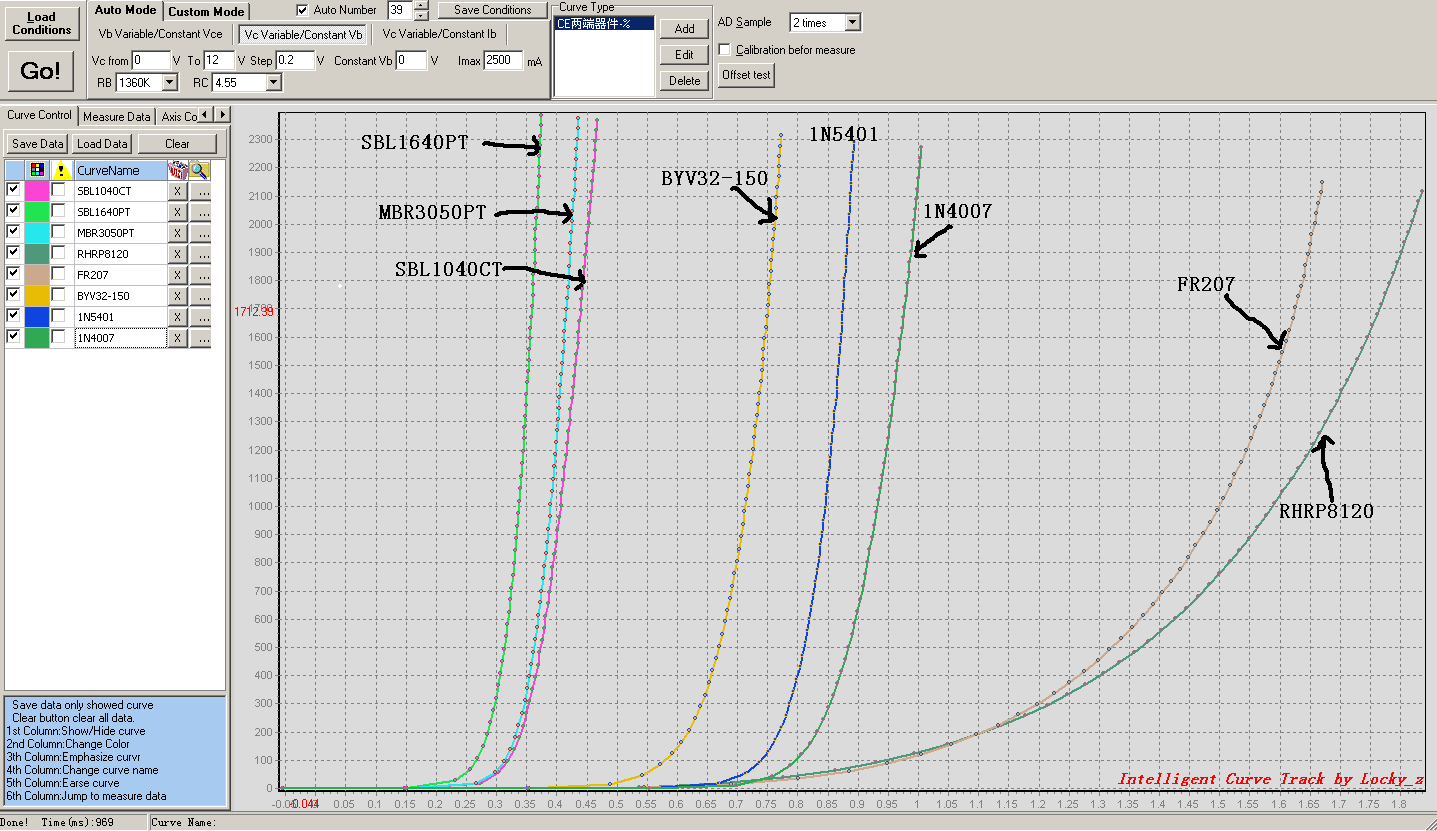The width and height of the screenshot is (1437, 831).
Task: Select the CE curve type list entry
Action: tap(604, 23)
